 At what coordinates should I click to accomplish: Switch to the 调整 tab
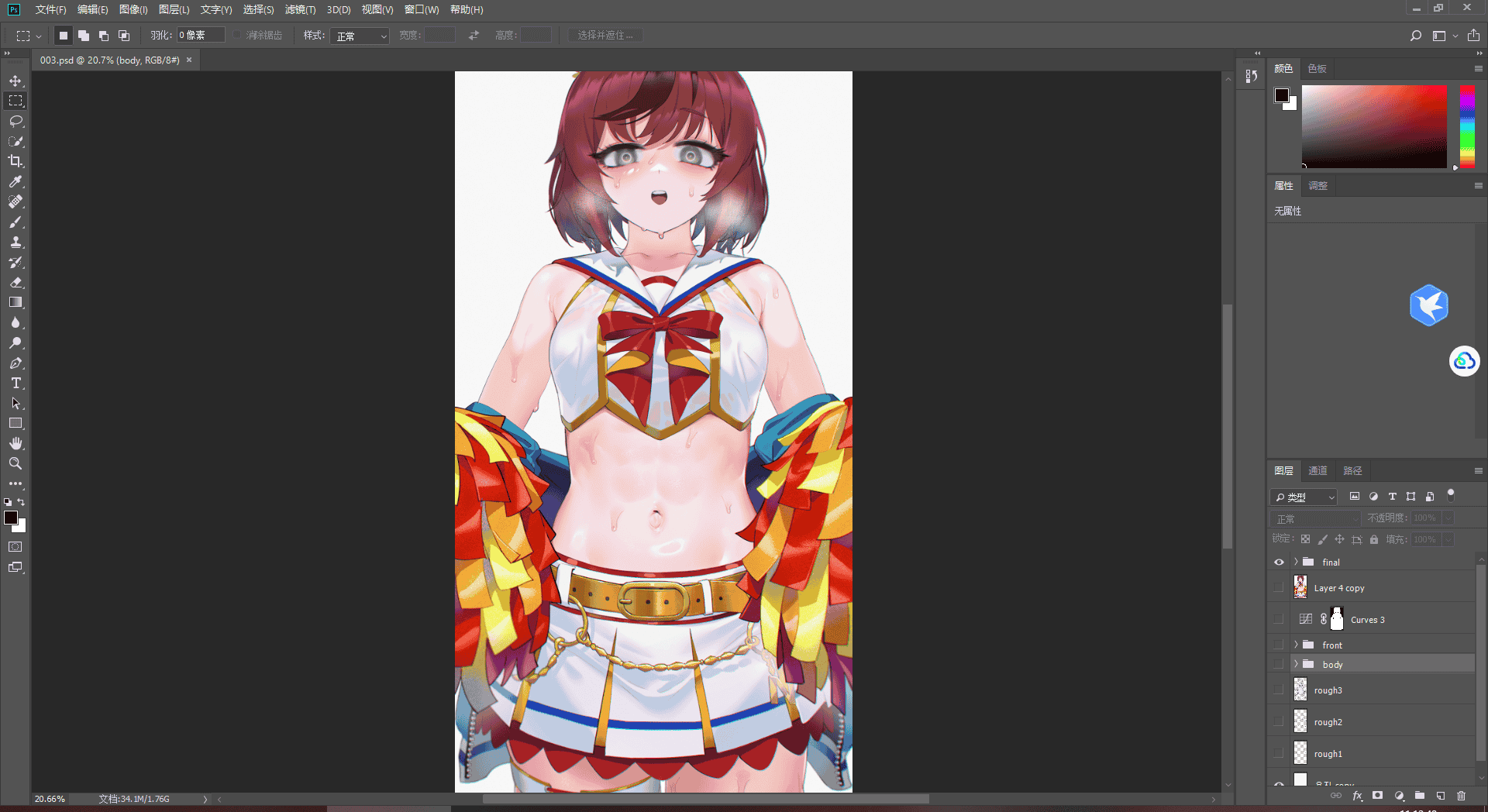1317,185
